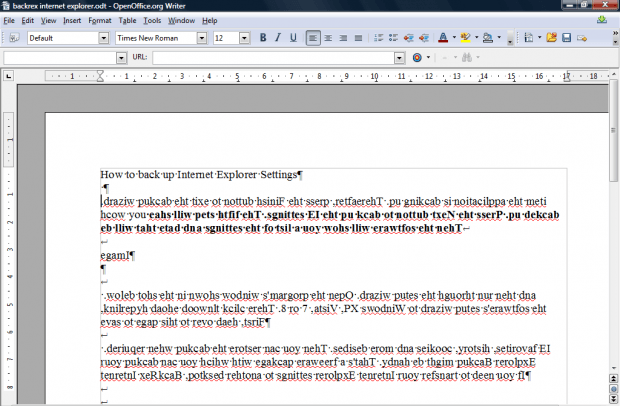Click the Save document icon
This screenshot has width=620, height=406.
[x=567, y=38]
